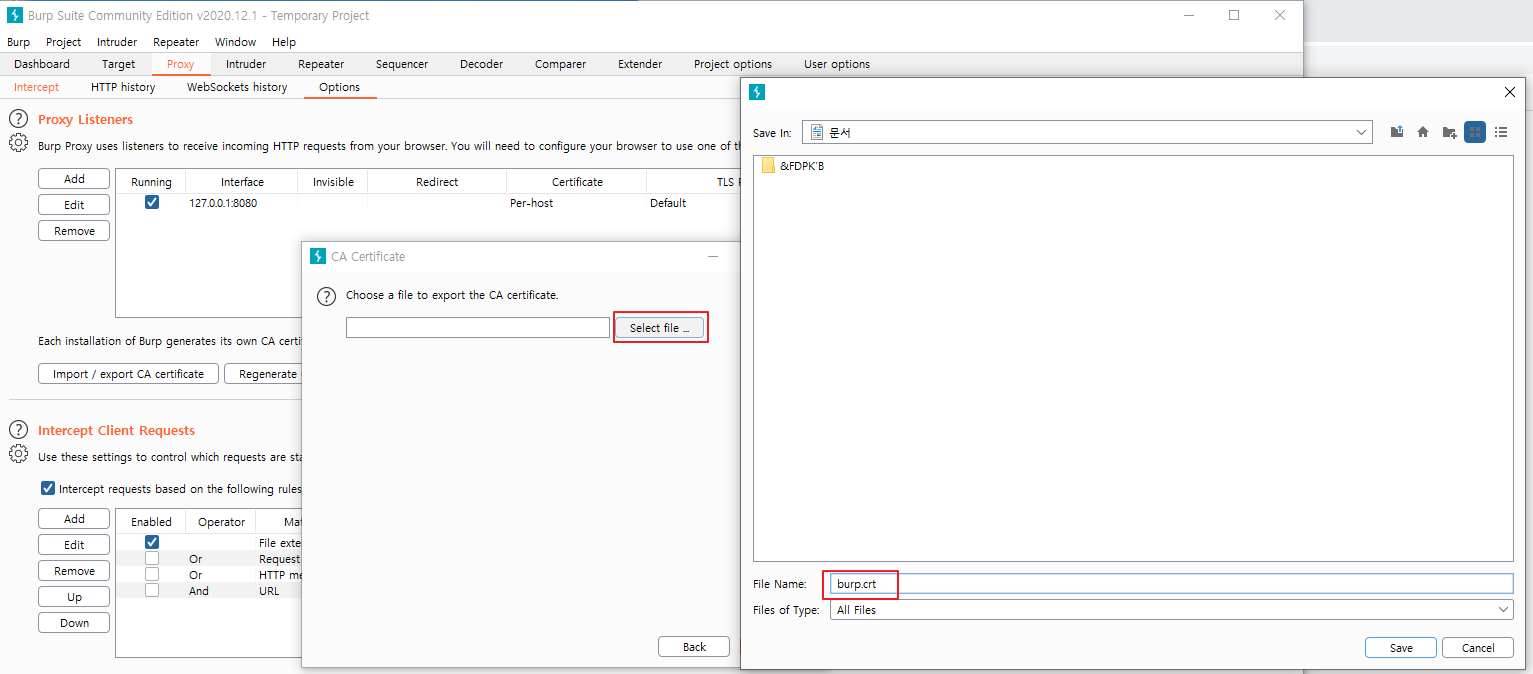Open the &FDPK'B folder icon
This screenshot has width=1533, height=674.
pos(768,166)
